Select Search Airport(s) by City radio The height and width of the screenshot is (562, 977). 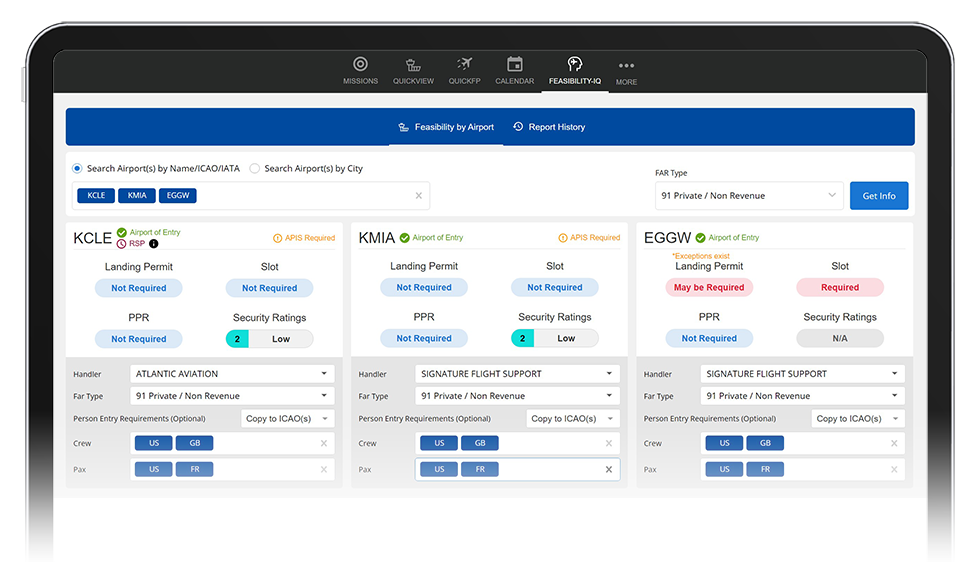tap(254, 169)
